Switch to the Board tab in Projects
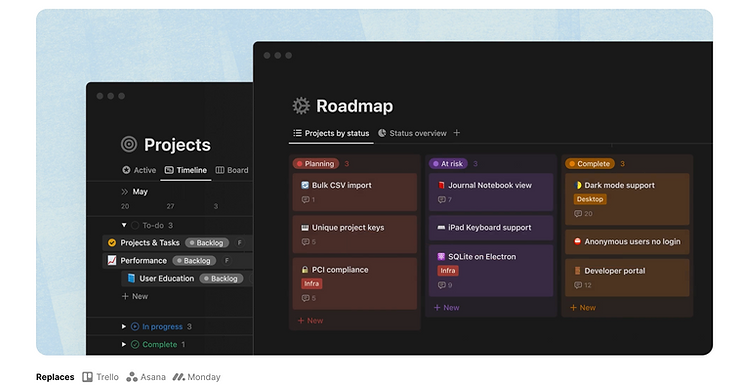740x388 pixels. click(232, 170)
